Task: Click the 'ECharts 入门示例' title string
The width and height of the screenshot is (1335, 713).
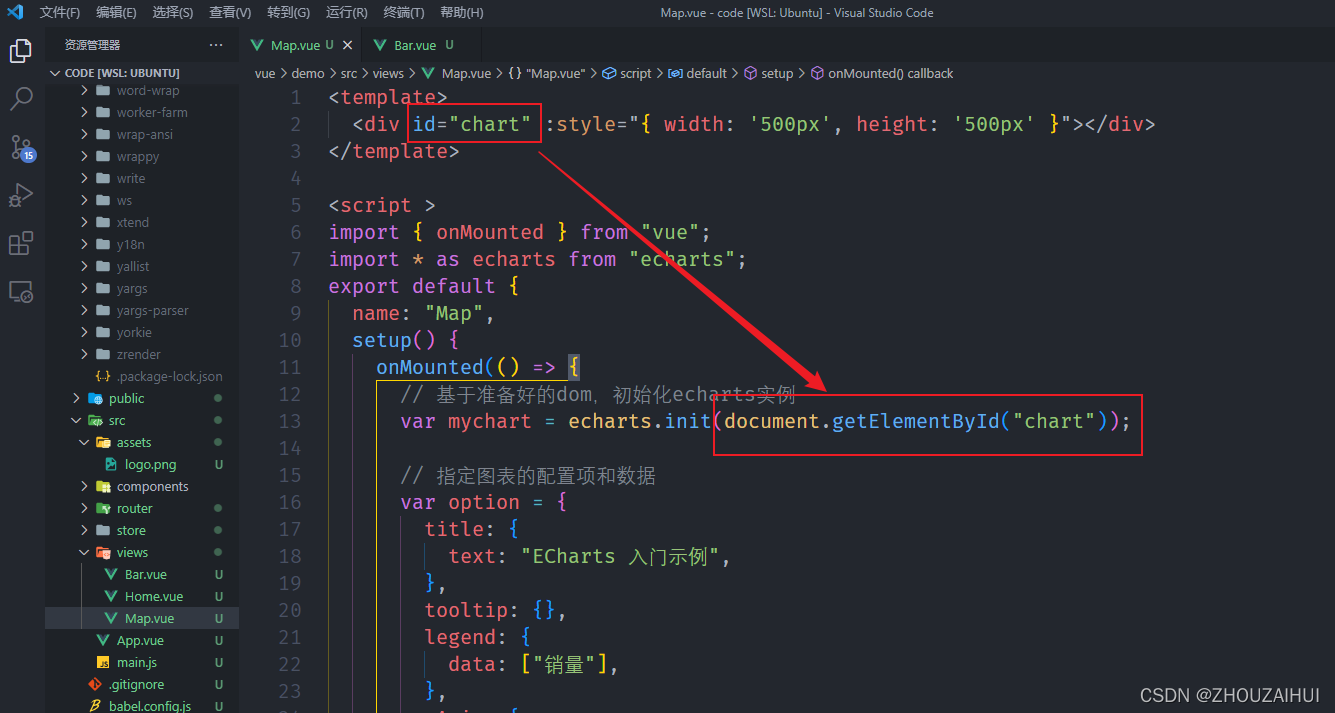Action: pos(620,556)
